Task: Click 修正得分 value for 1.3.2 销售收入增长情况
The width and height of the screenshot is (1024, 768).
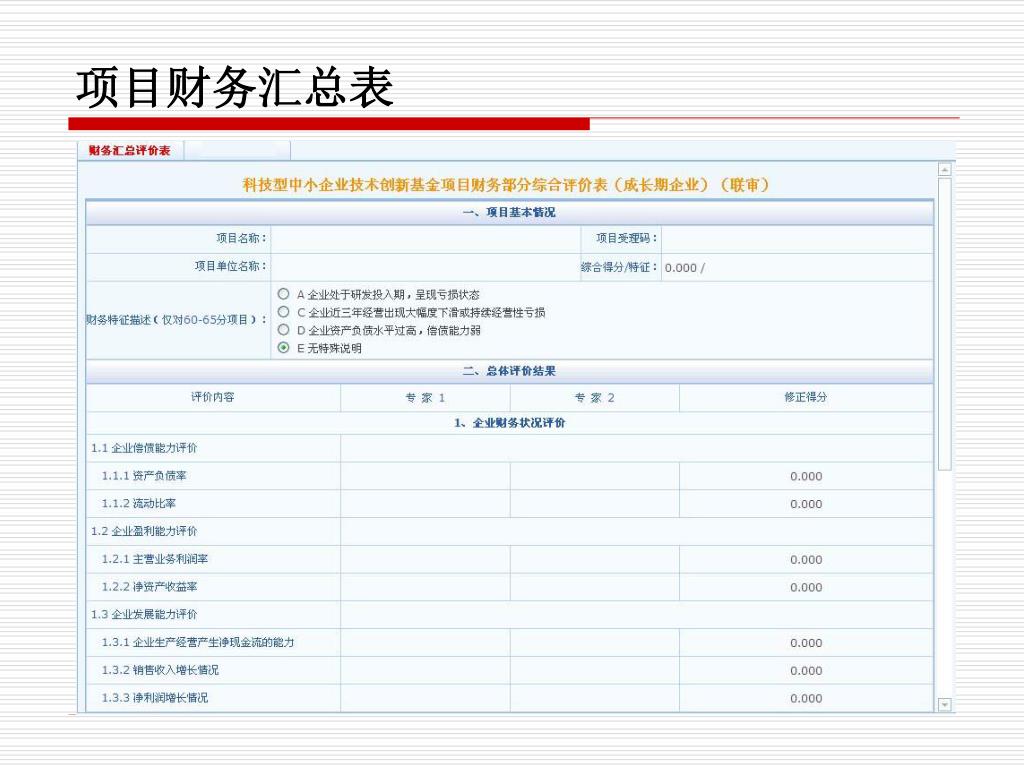Action: pyautogui.click(x=806, y=671)
